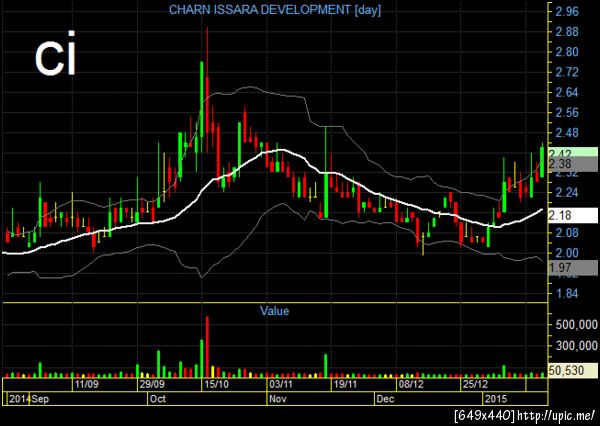Click the tall green volume bar in mid-November
This screenshot has height=426, width=600.
point(326,366)
